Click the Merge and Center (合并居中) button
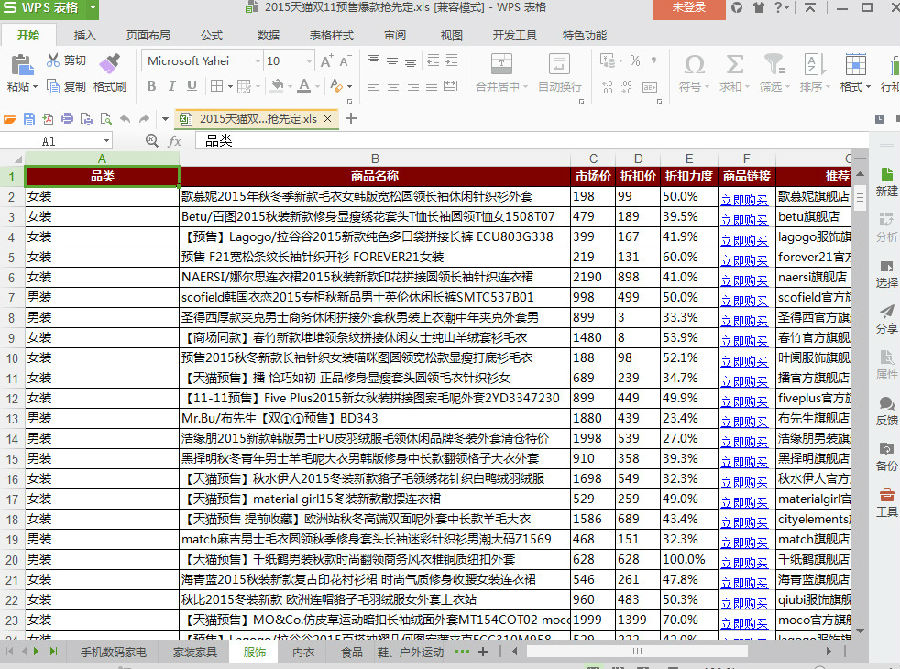Image resolution: width=900 pixels, height=669 pixels. point(501,73)
